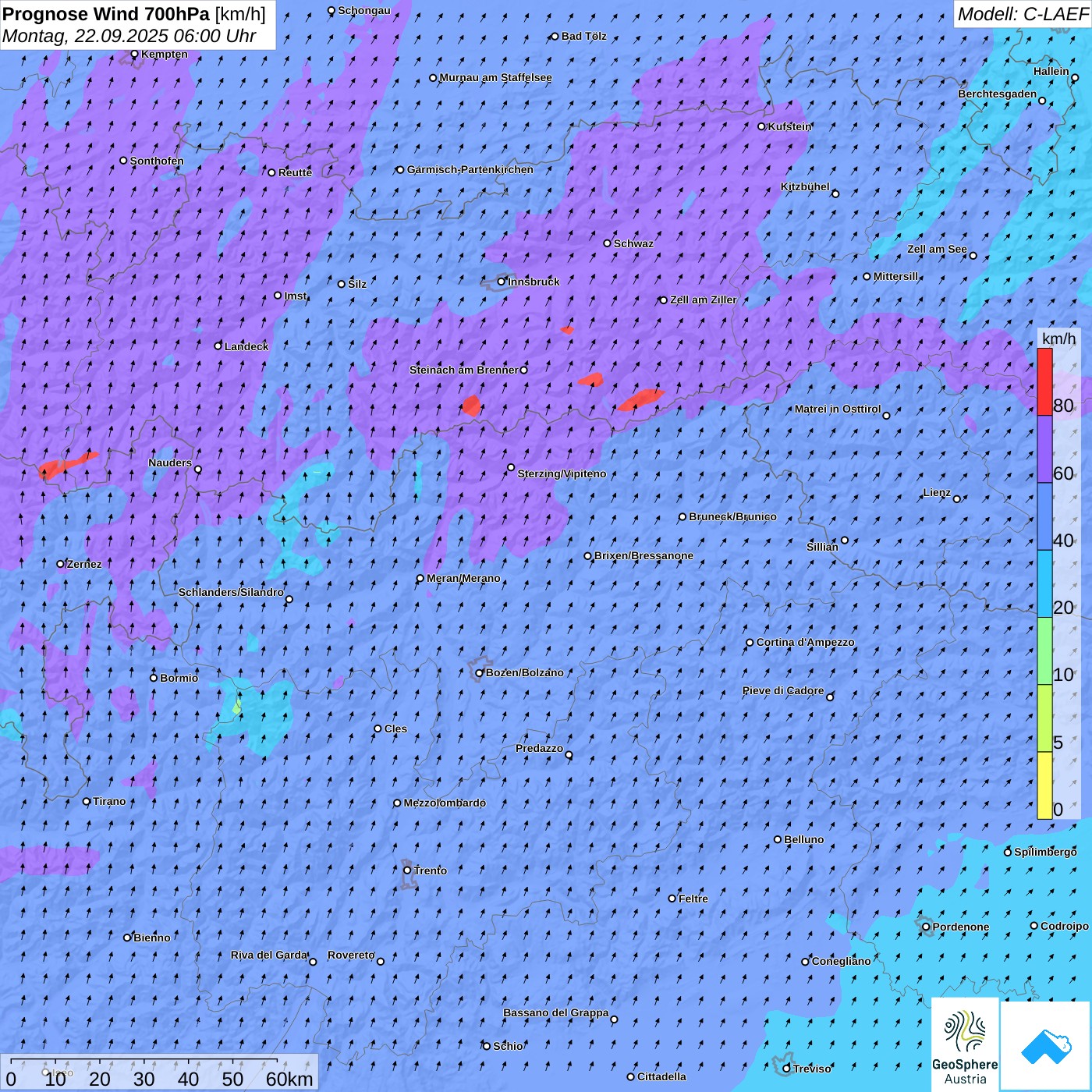Select the "Kempten" city label
Viewport: 1092px width, 1092px height.
164,54
